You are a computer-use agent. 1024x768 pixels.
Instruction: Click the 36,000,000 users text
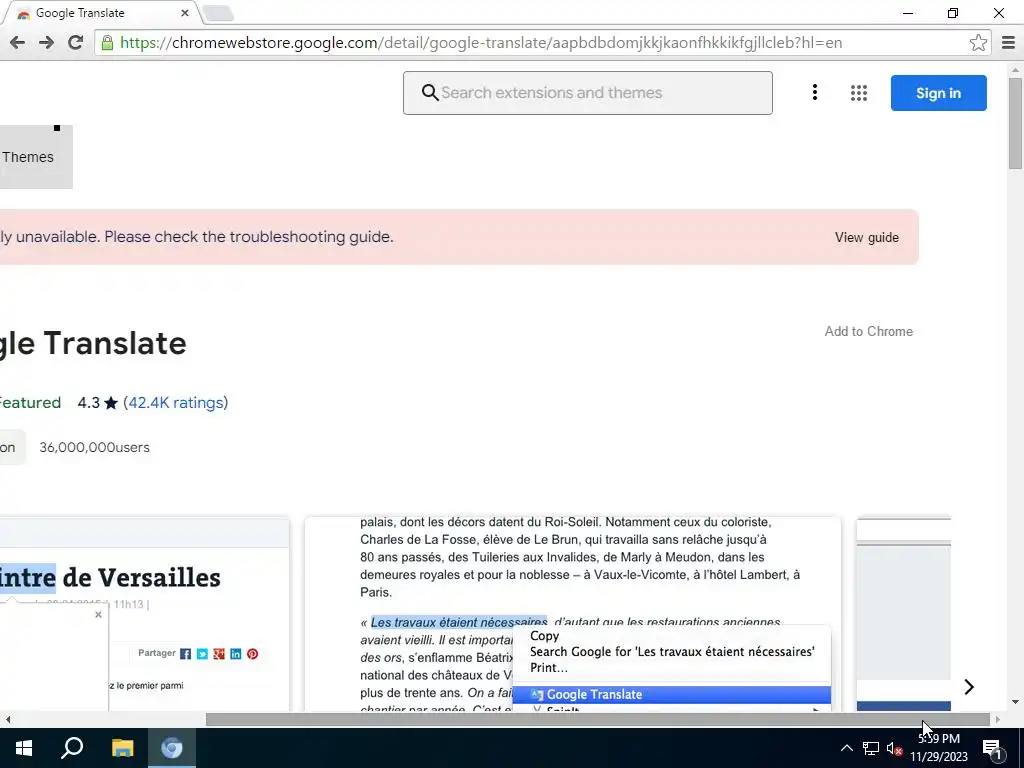95,447
